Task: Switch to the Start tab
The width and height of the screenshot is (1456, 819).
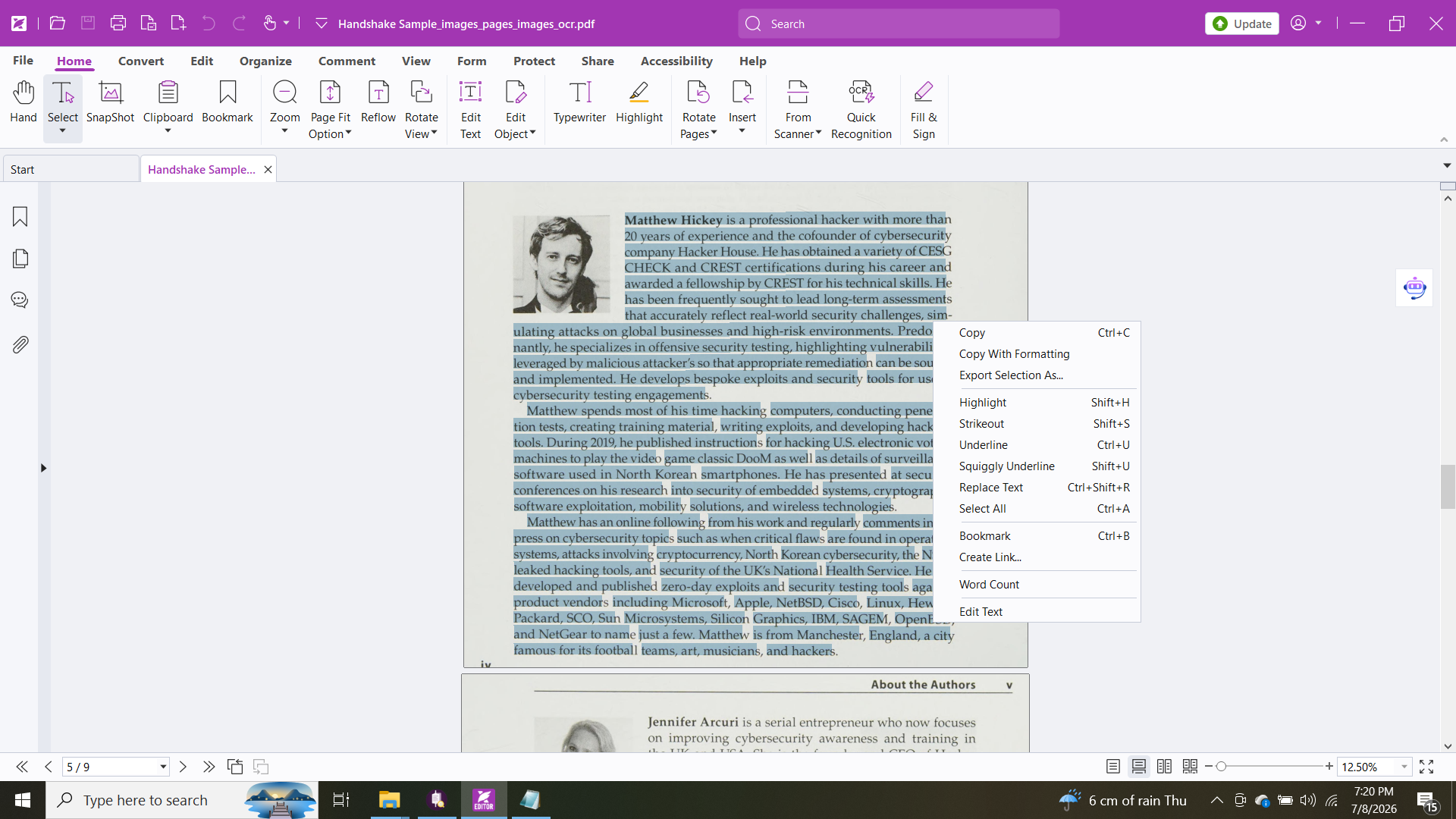Action: coord(71,169)
